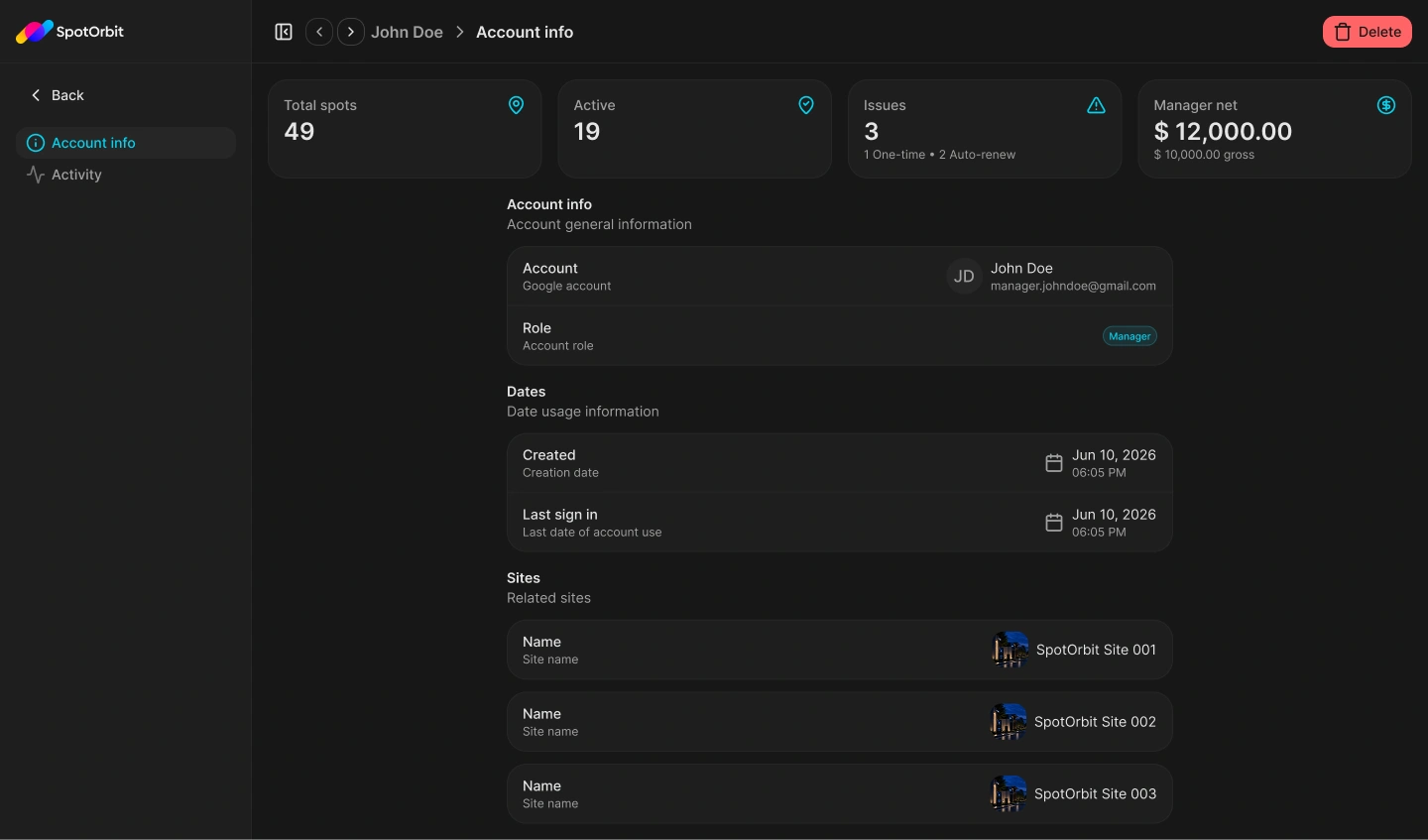Click the $ 10,000.00 gross text
Screen dimensions: 1428x840
(x=1204, y=155)
